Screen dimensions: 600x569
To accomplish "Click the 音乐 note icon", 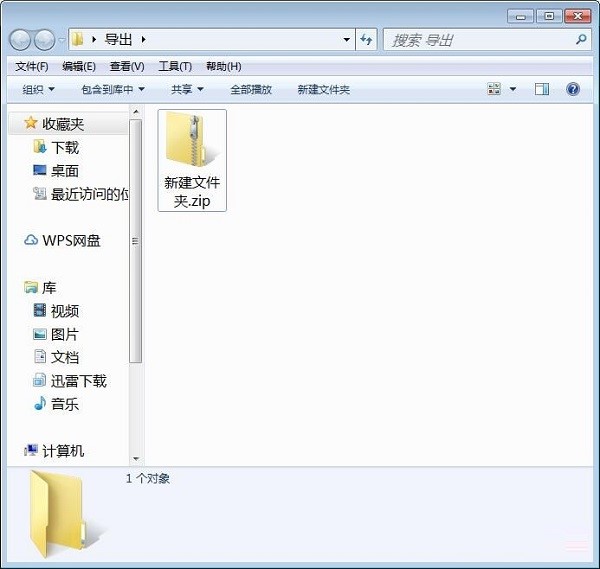I will click(40, 403).
